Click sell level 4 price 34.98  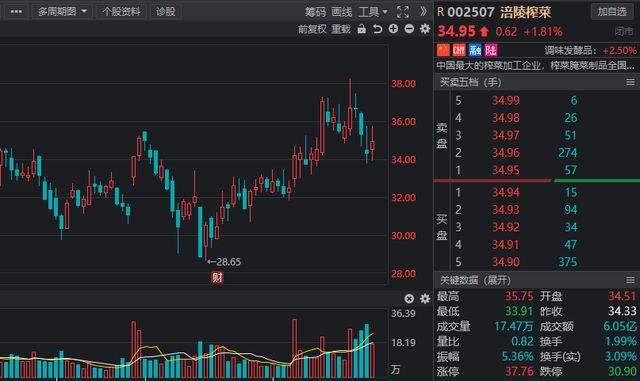coord(505,118)
